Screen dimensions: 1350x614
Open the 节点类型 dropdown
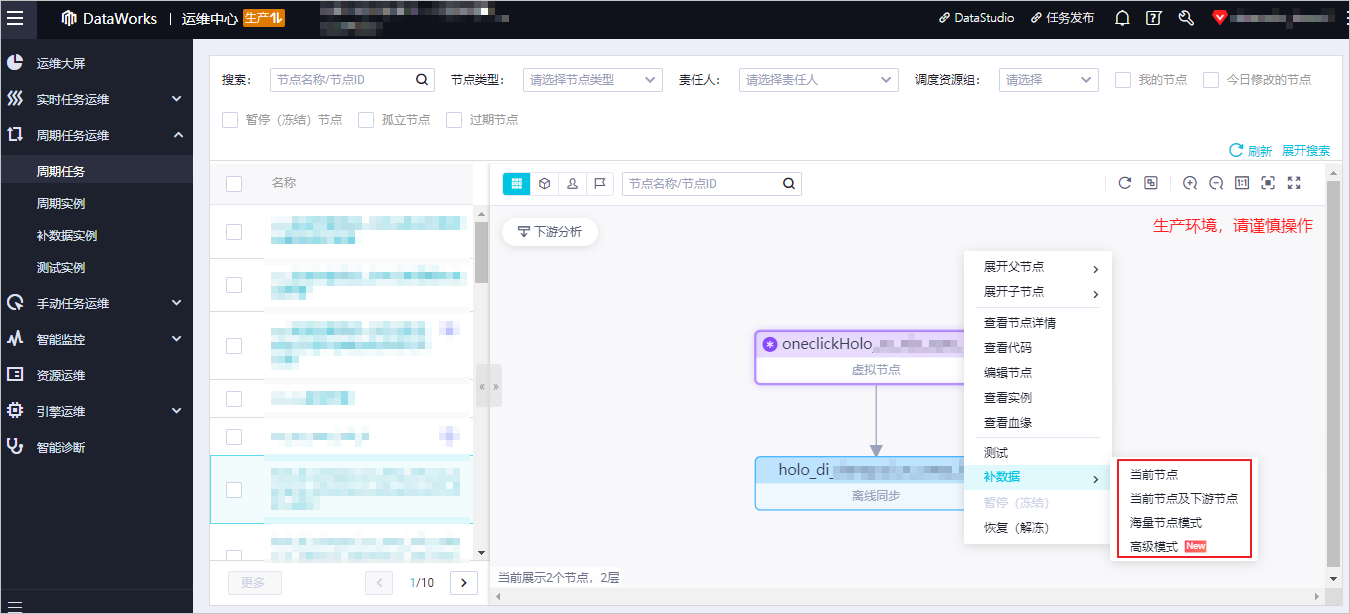(x=593, y=80)
